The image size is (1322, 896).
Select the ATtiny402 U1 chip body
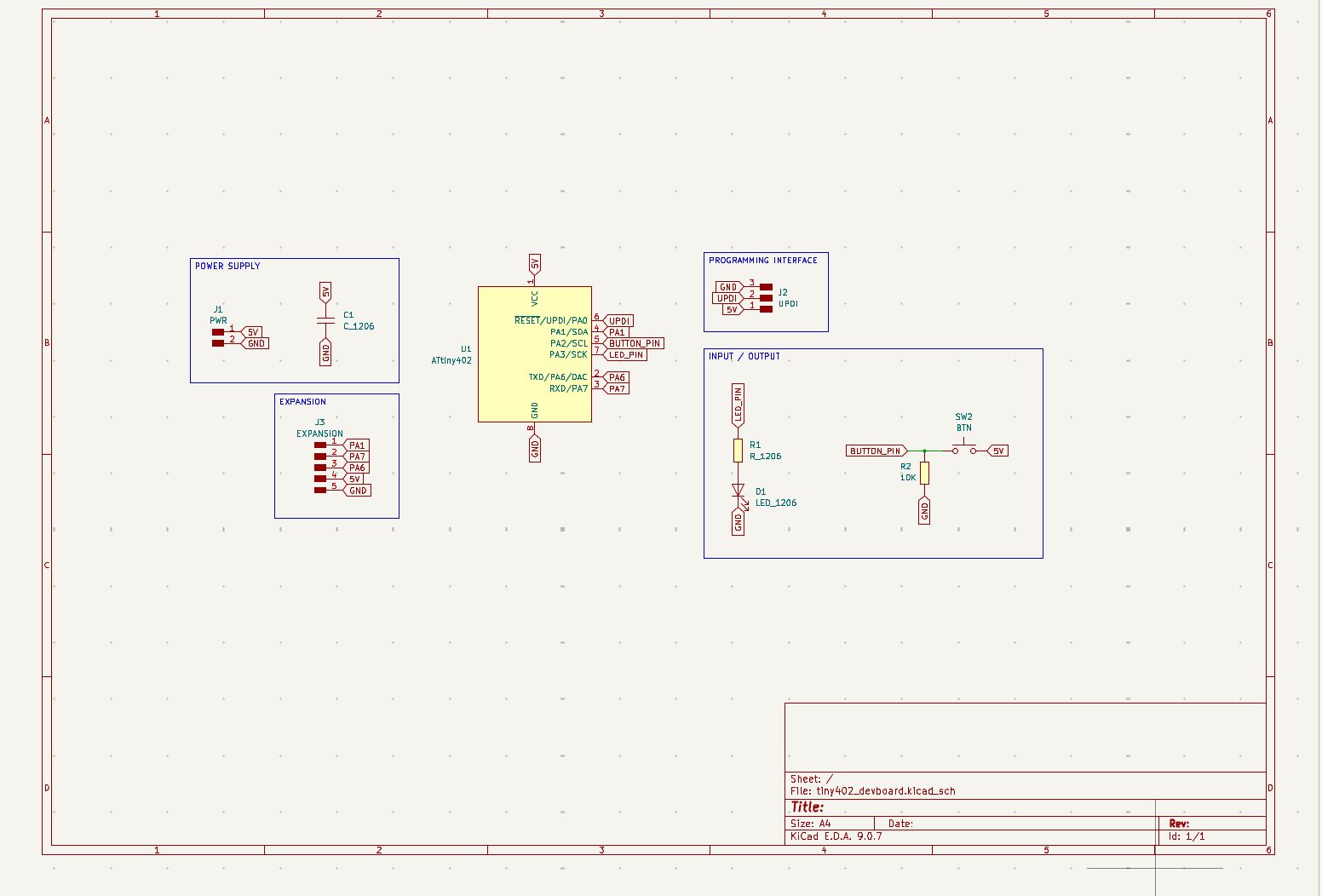click(x=535, y=354)
